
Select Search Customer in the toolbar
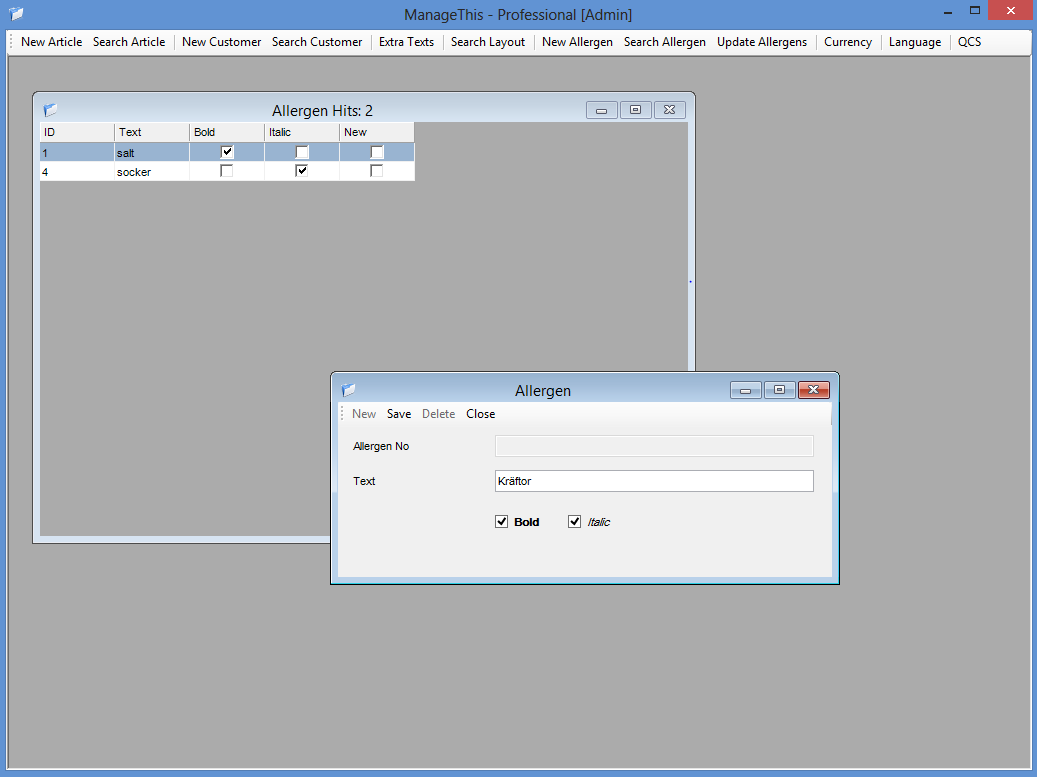coord(317,42)
